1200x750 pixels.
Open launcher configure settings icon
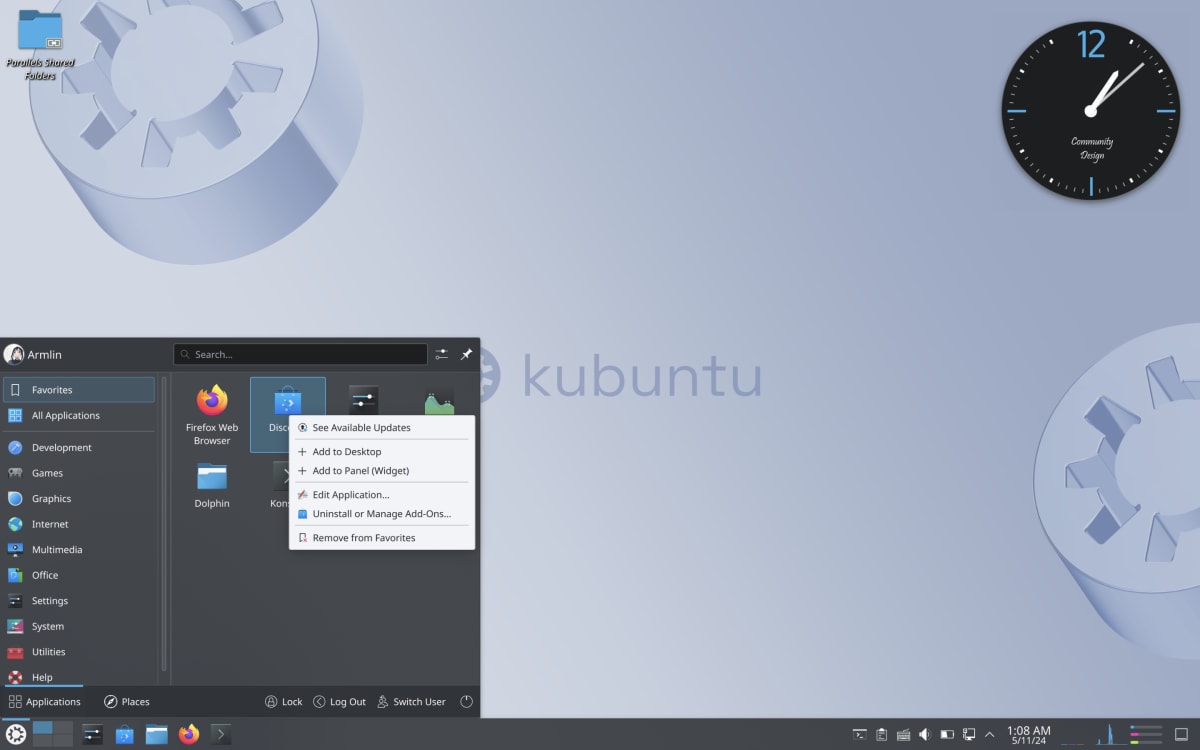[441, 354]
